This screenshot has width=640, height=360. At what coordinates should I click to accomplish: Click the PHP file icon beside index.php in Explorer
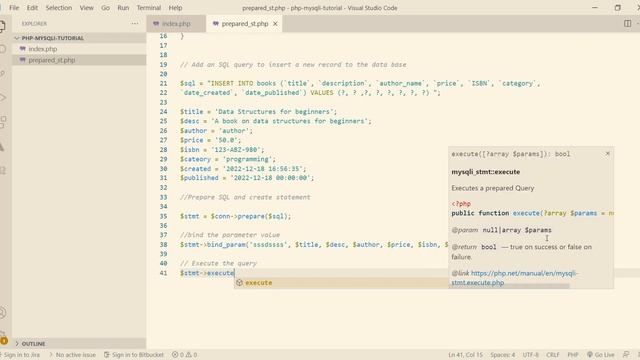tap(23, 49)
